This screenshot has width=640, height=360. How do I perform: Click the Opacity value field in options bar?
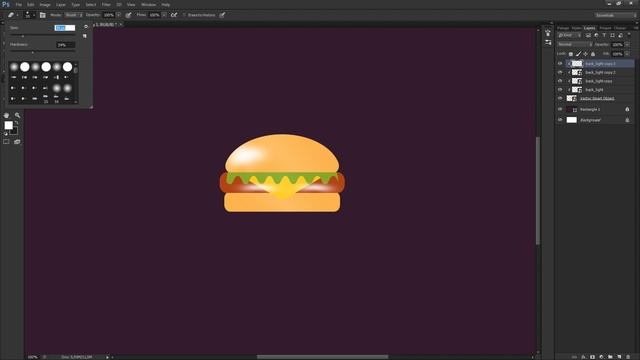109,15
